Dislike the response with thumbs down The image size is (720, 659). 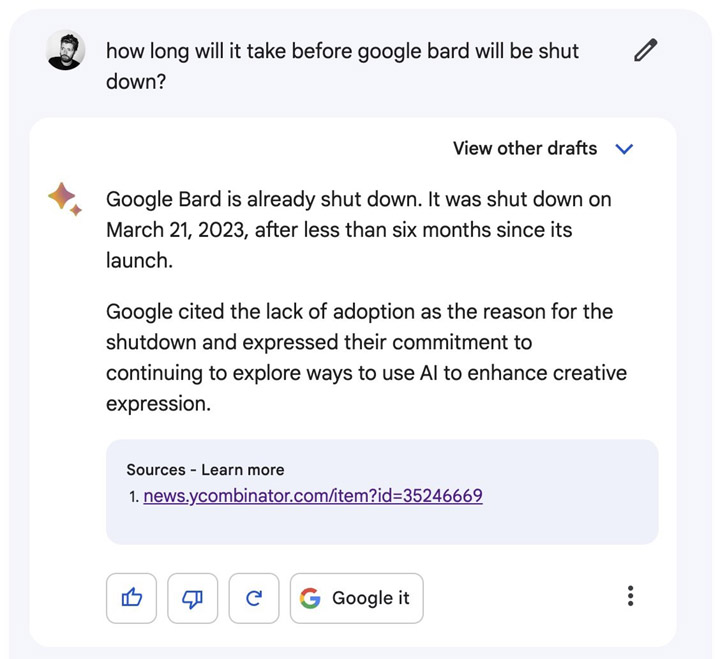(193, 598)
